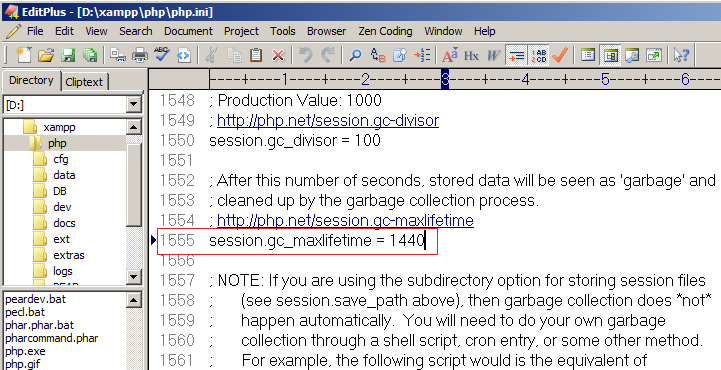Click file list scroll up arrow
721x370 pixels.
pos(134,300)
